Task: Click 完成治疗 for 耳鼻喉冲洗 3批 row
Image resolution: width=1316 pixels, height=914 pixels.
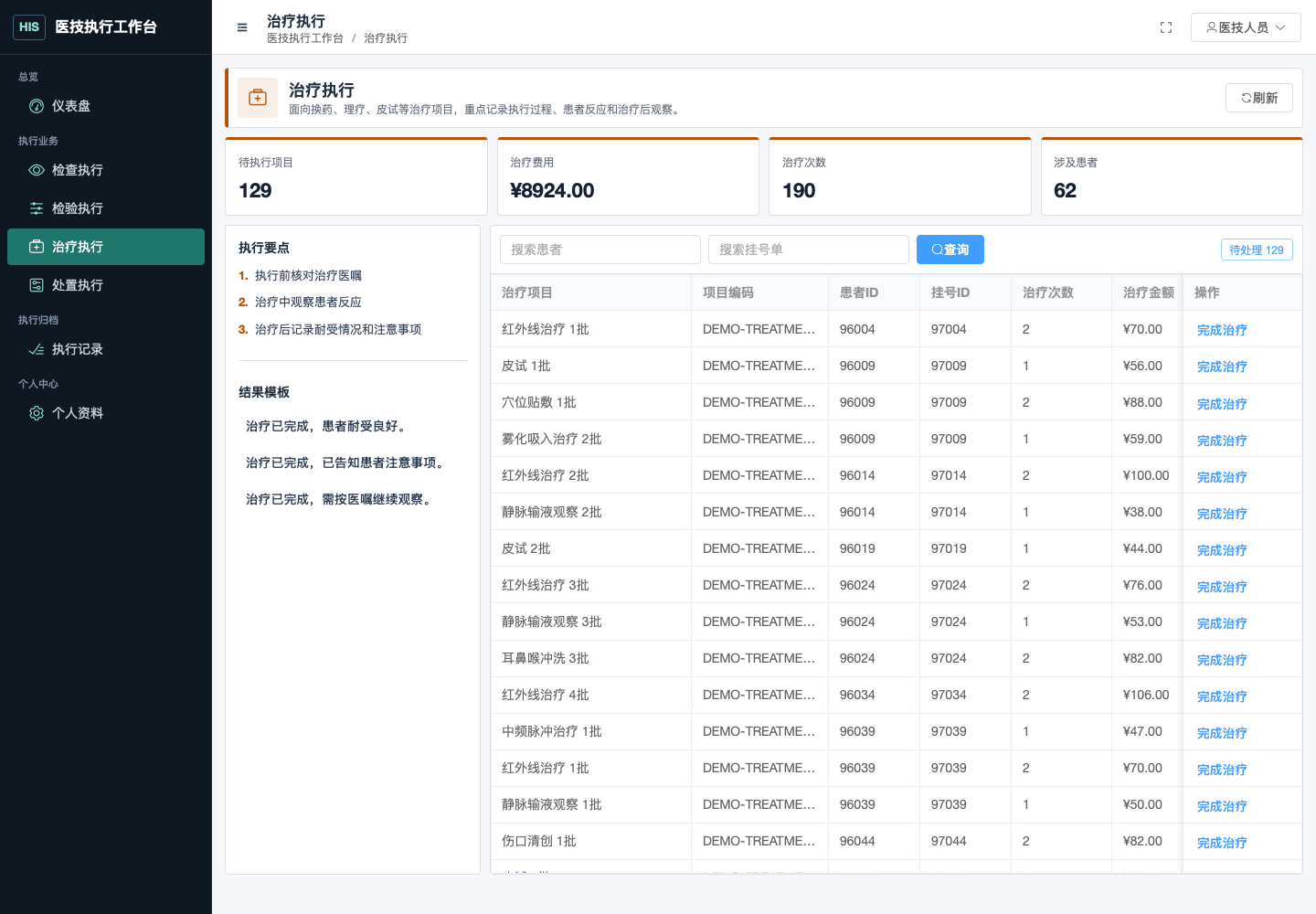Action: 1222,659
